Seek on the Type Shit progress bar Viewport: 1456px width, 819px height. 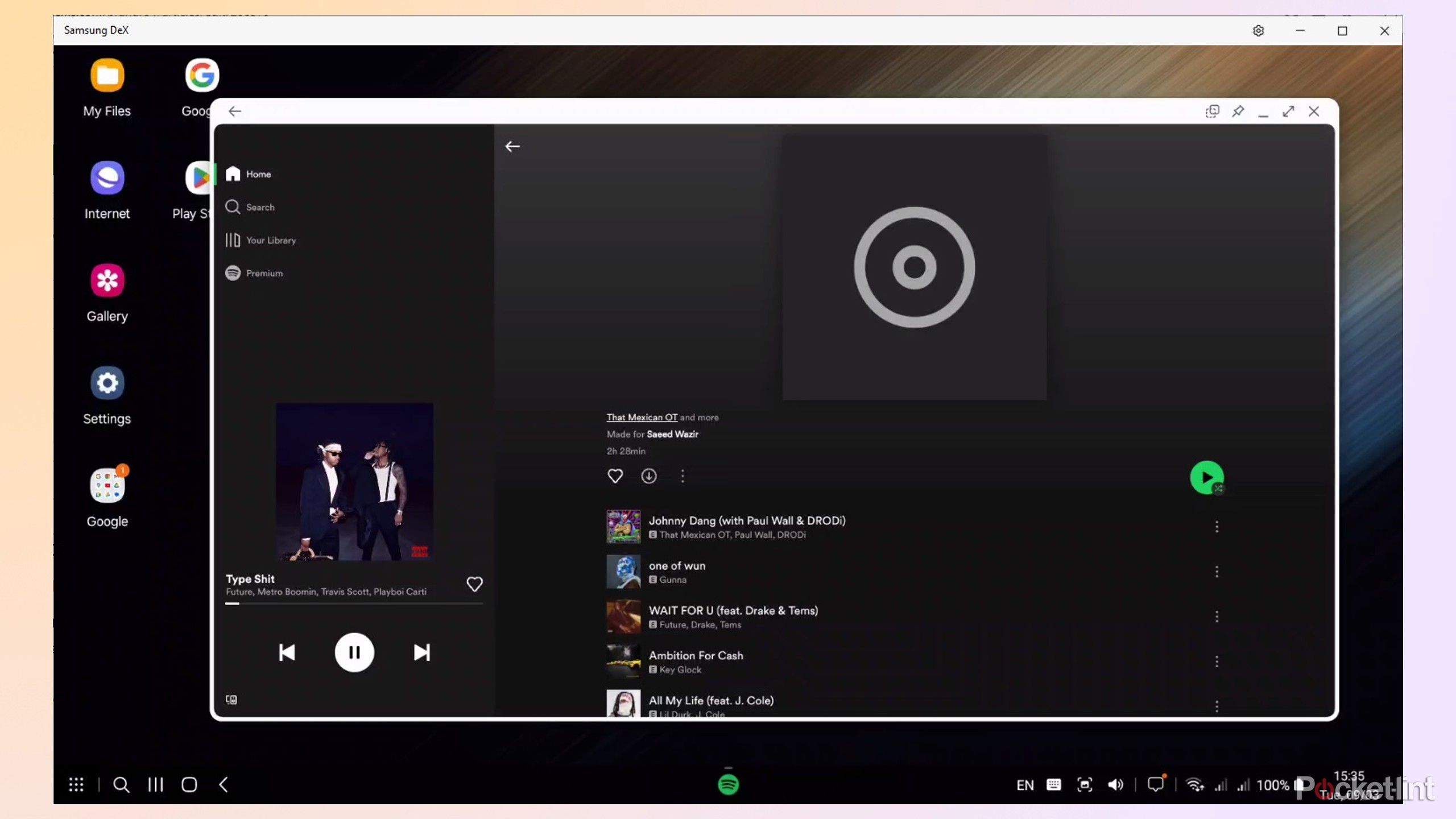[354, 603]
